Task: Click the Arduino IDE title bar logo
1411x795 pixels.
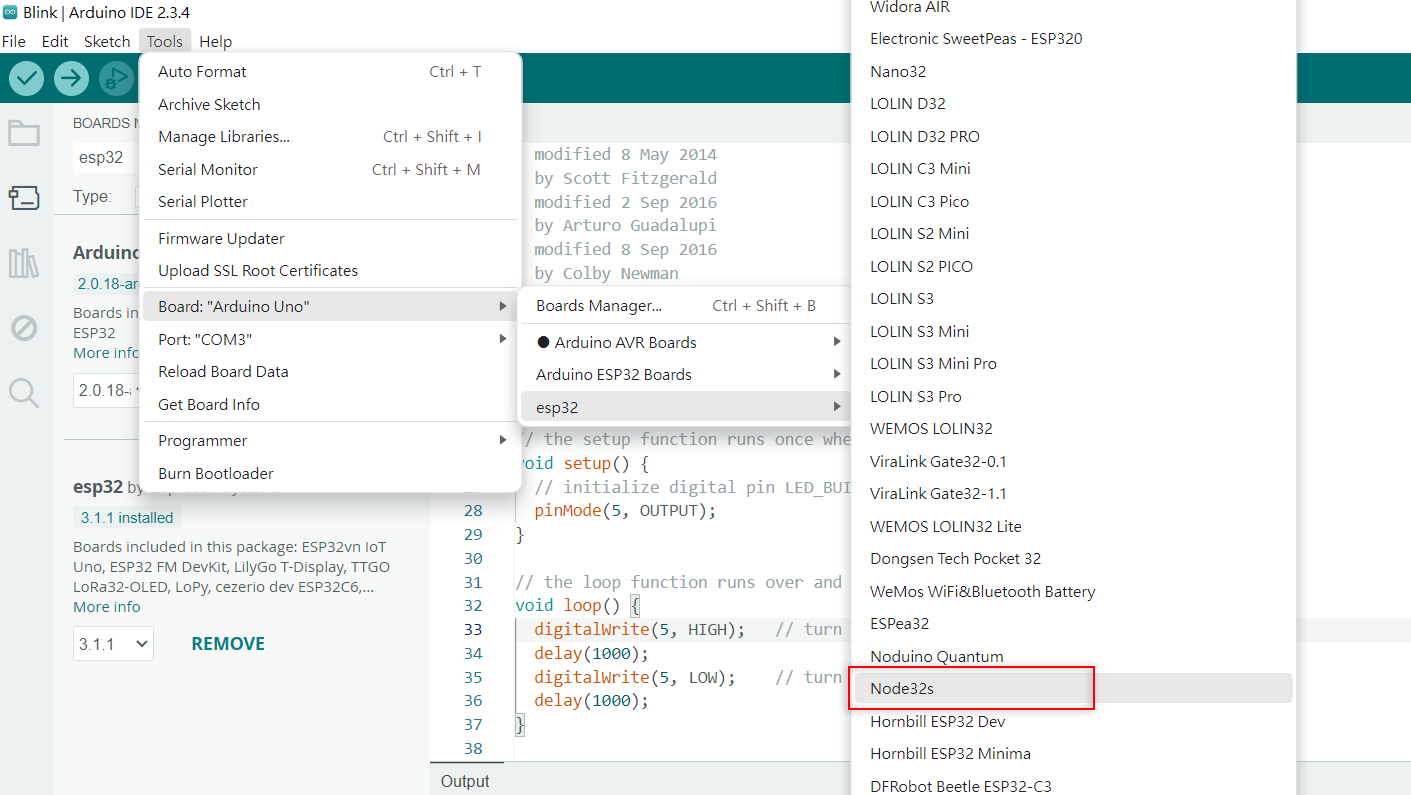Action: coord(10,13)
